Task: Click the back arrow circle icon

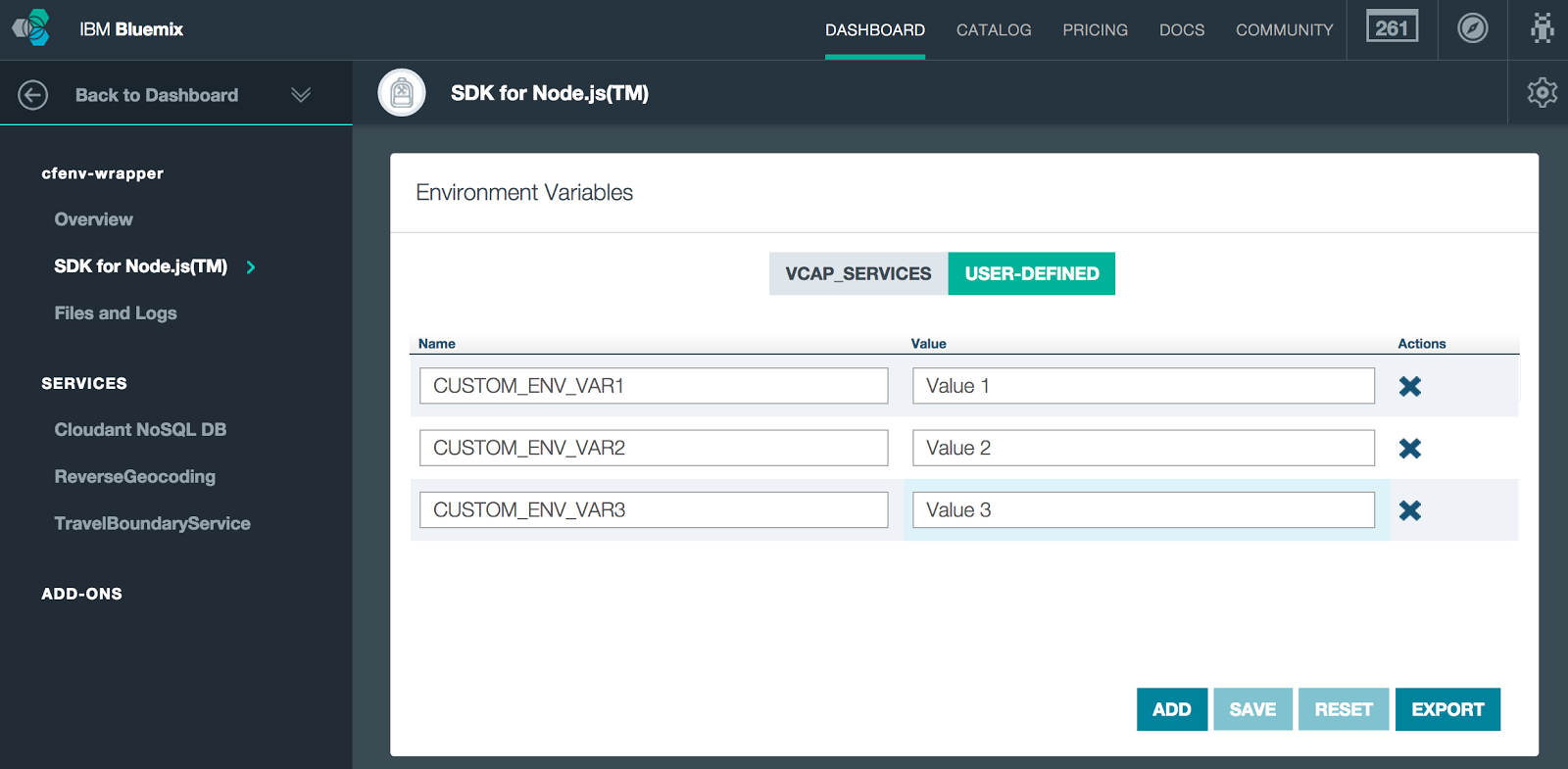Action: [32, 95]
